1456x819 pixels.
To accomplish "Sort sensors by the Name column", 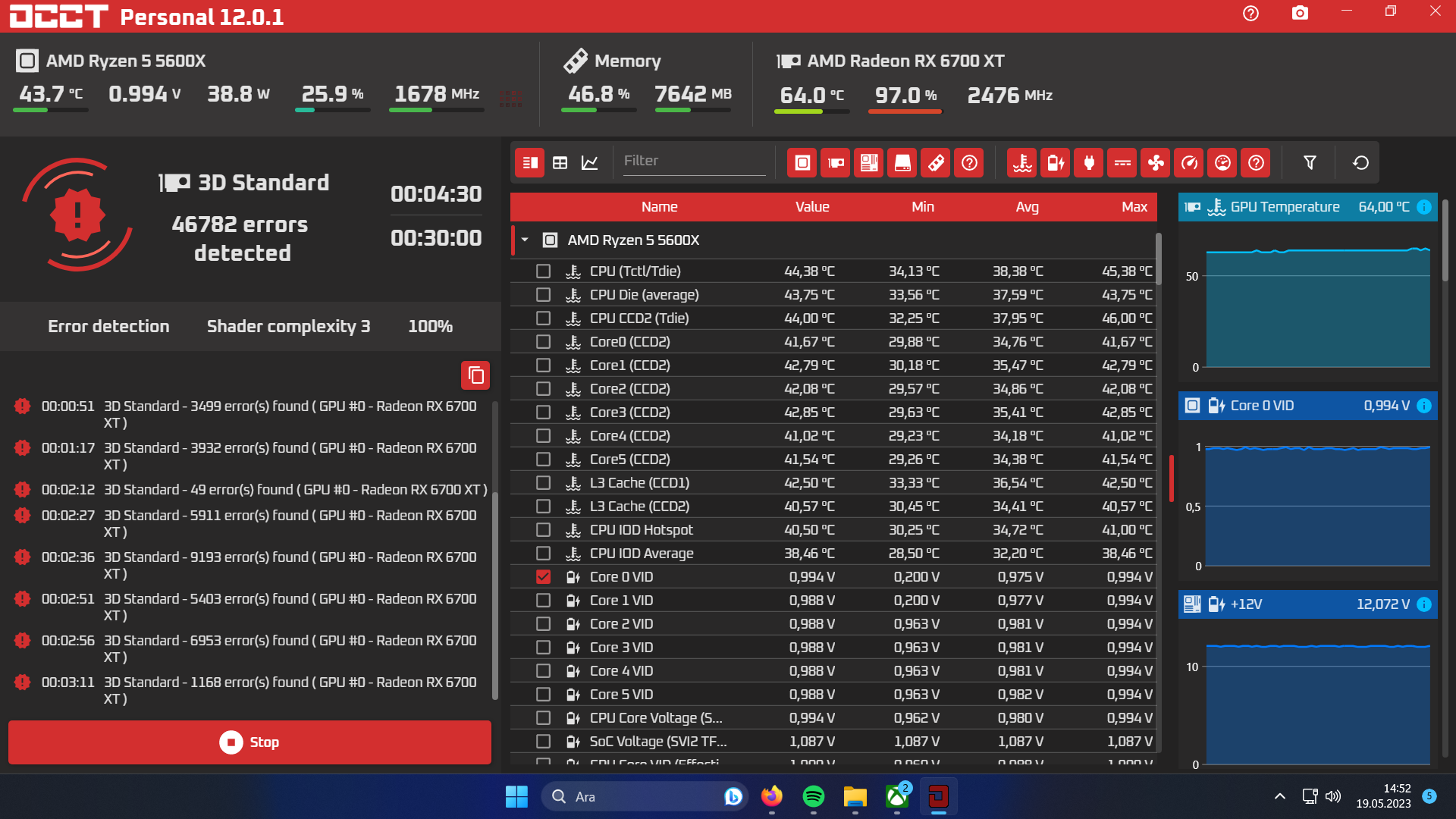I will point(659,207).
